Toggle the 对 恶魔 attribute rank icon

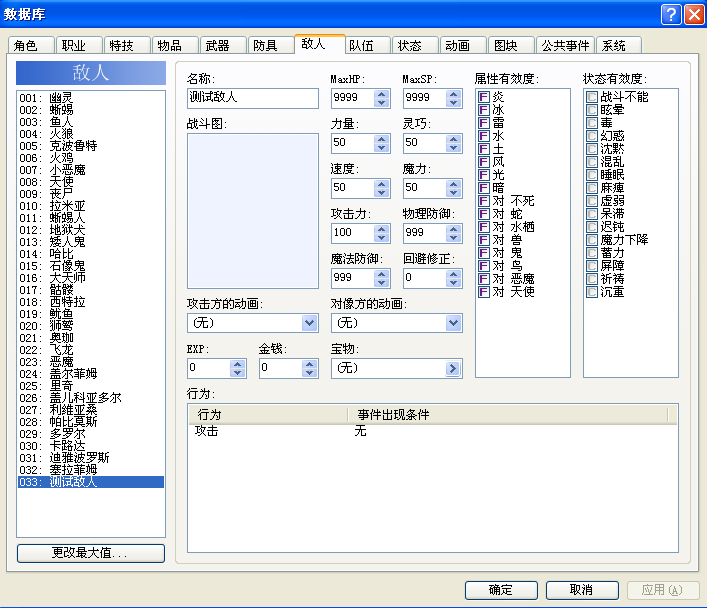tap(484, 279)
